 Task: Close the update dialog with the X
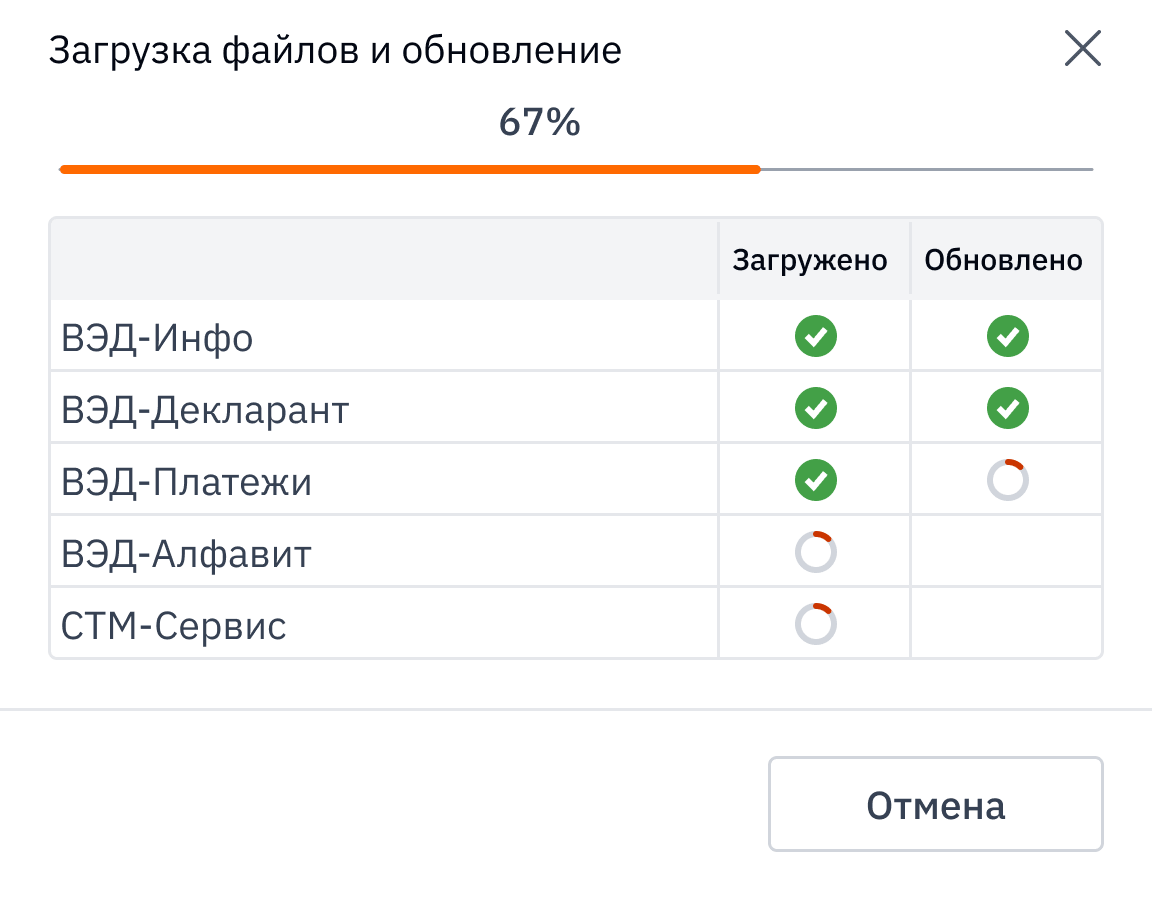pos(1082,48)
